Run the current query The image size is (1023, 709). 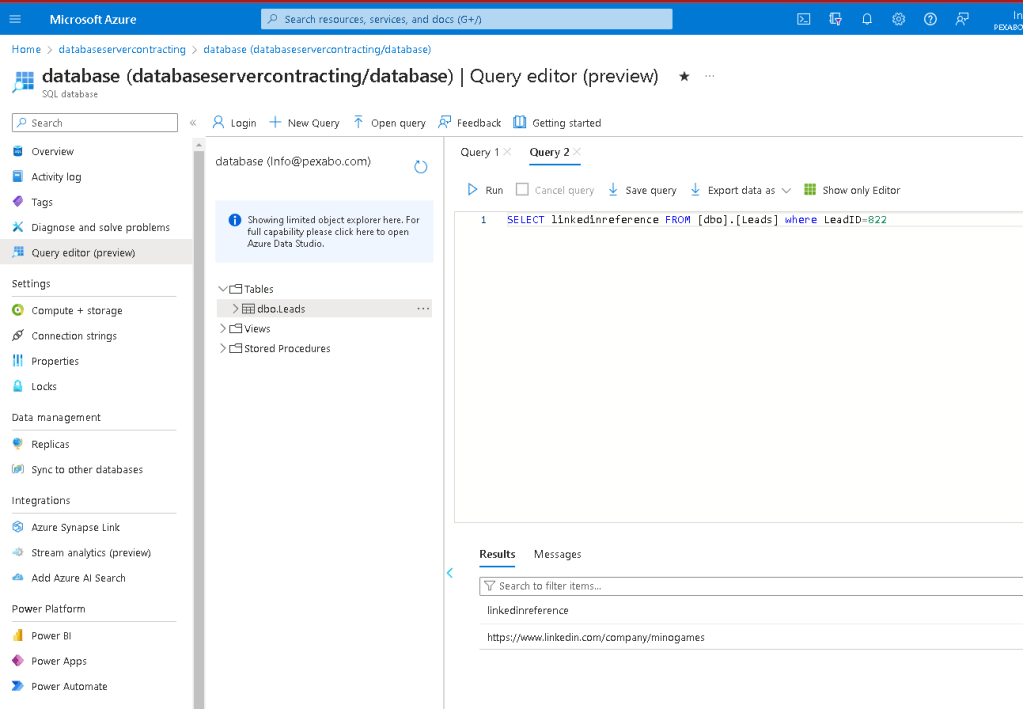(x=485, y=190)
